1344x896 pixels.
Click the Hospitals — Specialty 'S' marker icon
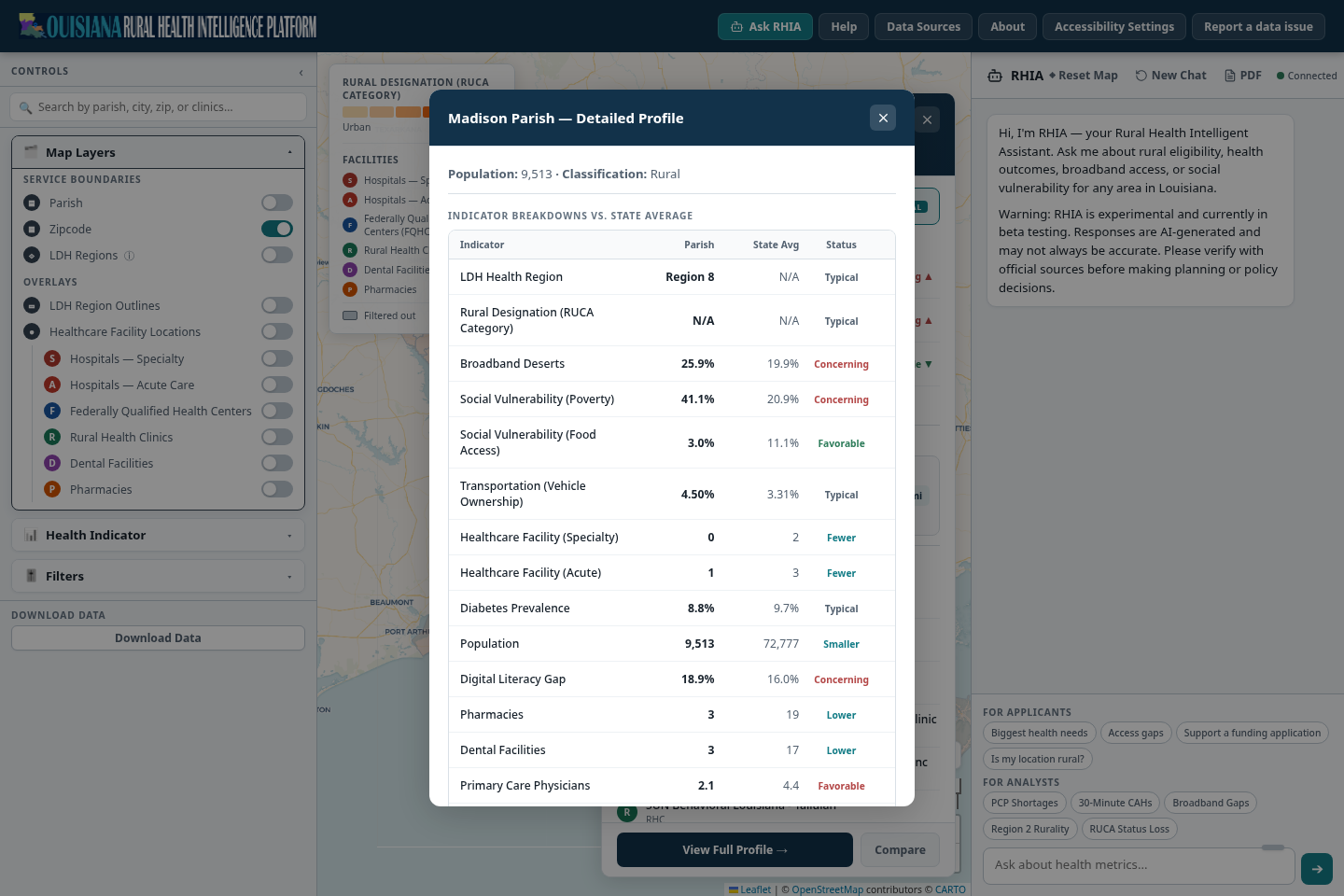click(52, 358)
